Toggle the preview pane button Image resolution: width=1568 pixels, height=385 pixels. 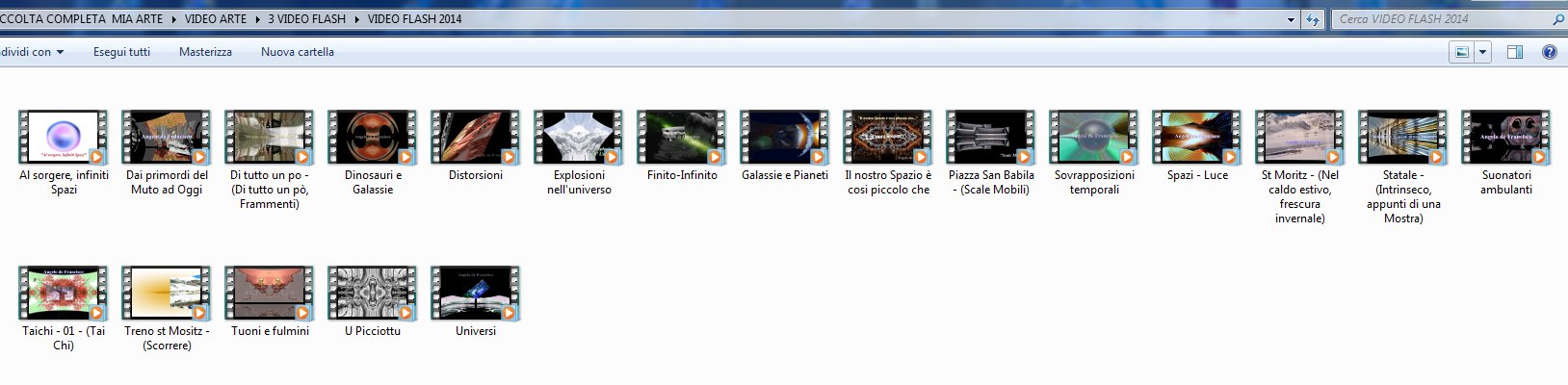pyautogui.click(x=1515, y=52)
